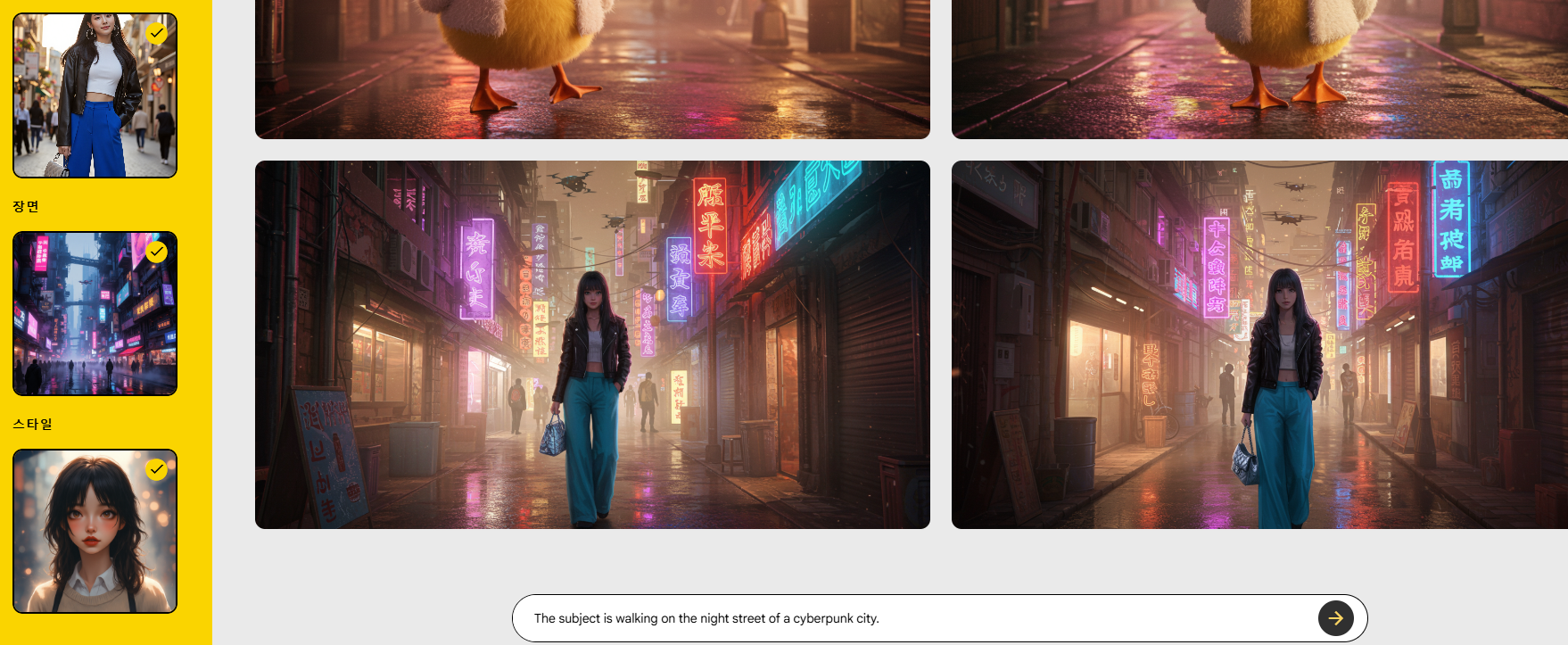Open the left generated cyberpunk street image

[592, 344]
